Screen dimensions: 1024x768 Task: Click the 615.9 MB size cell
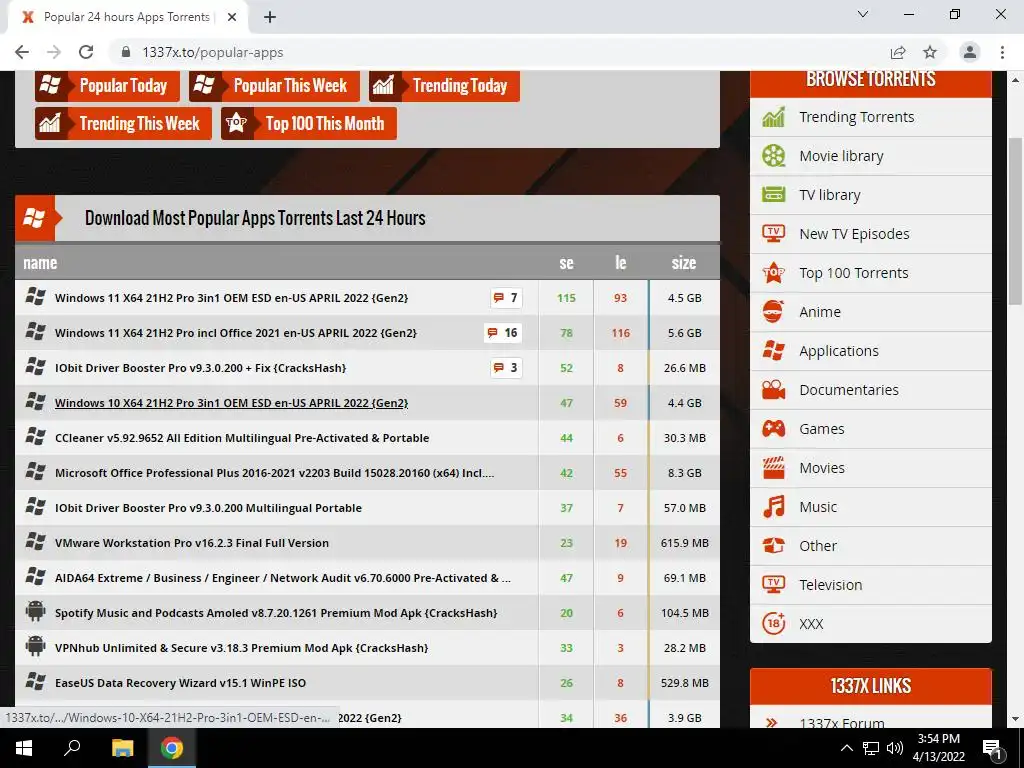click(x=684, y=543)
